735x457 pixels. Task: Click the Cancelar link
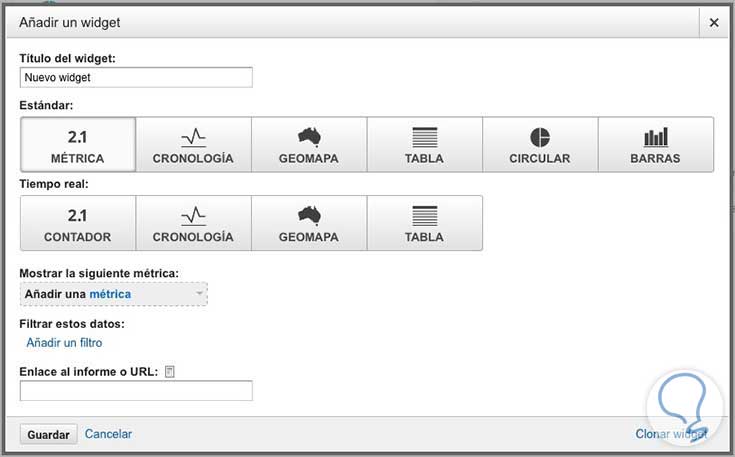pyautogui.click(x=108, y=434)
